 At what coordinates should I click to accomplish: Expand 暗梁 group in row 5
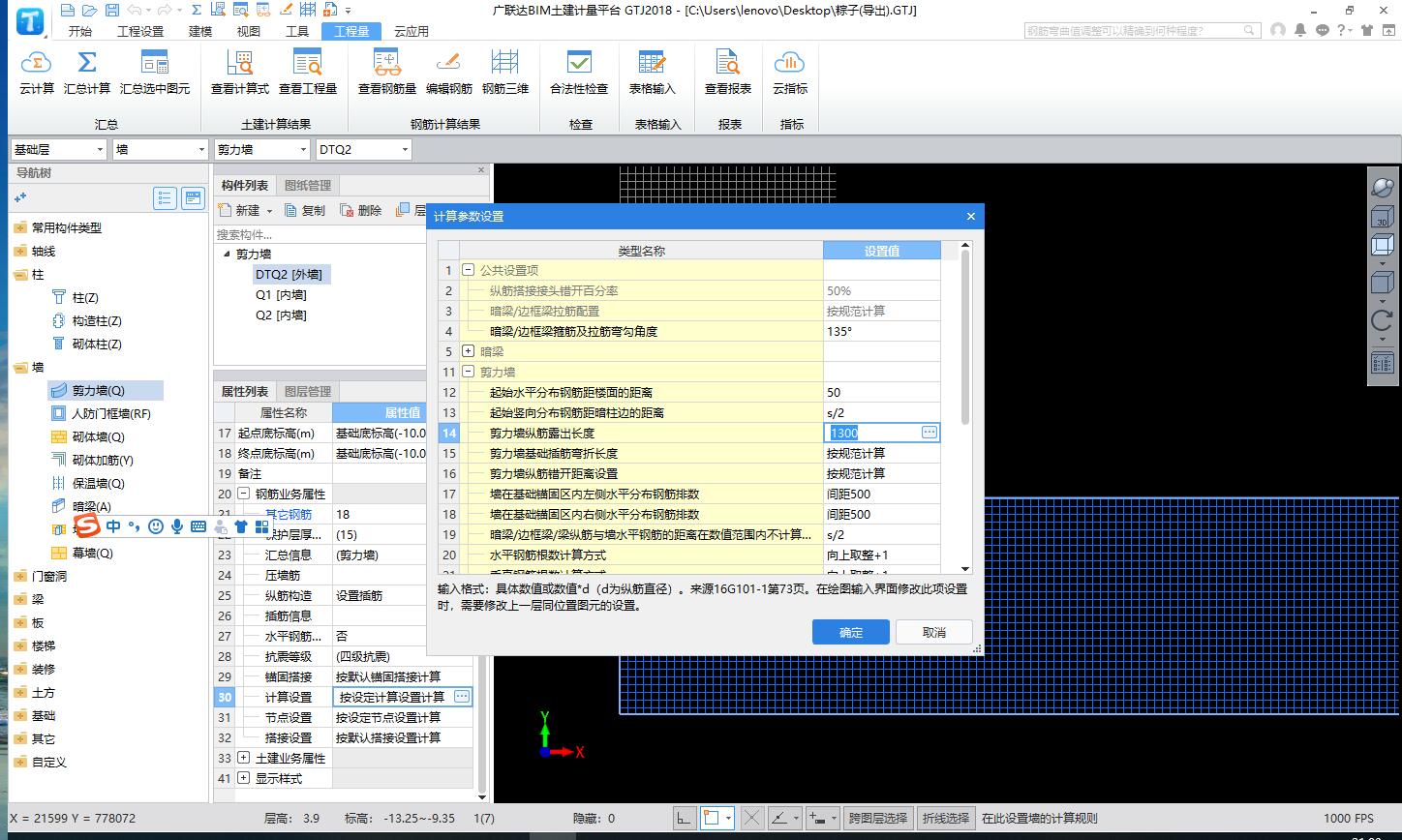(469, 351)
